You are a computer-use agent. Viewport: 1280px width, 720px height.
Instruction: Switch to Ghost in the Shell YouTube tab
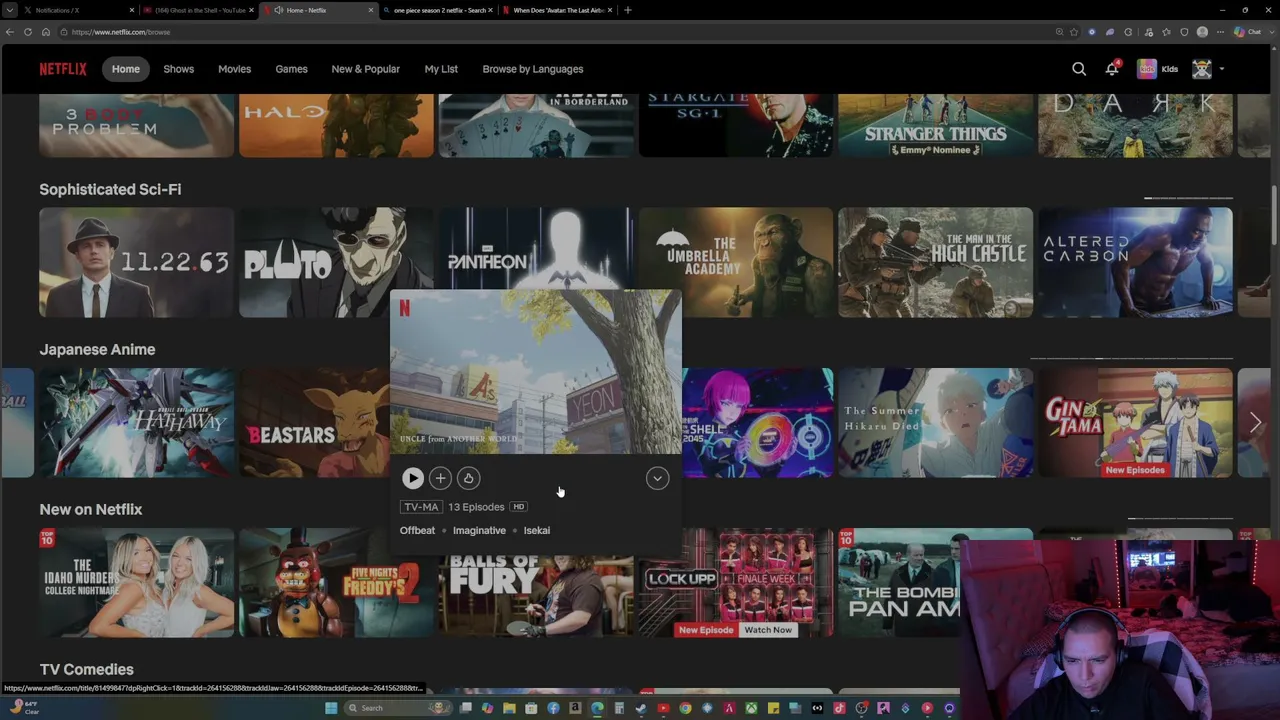(200, 10)
